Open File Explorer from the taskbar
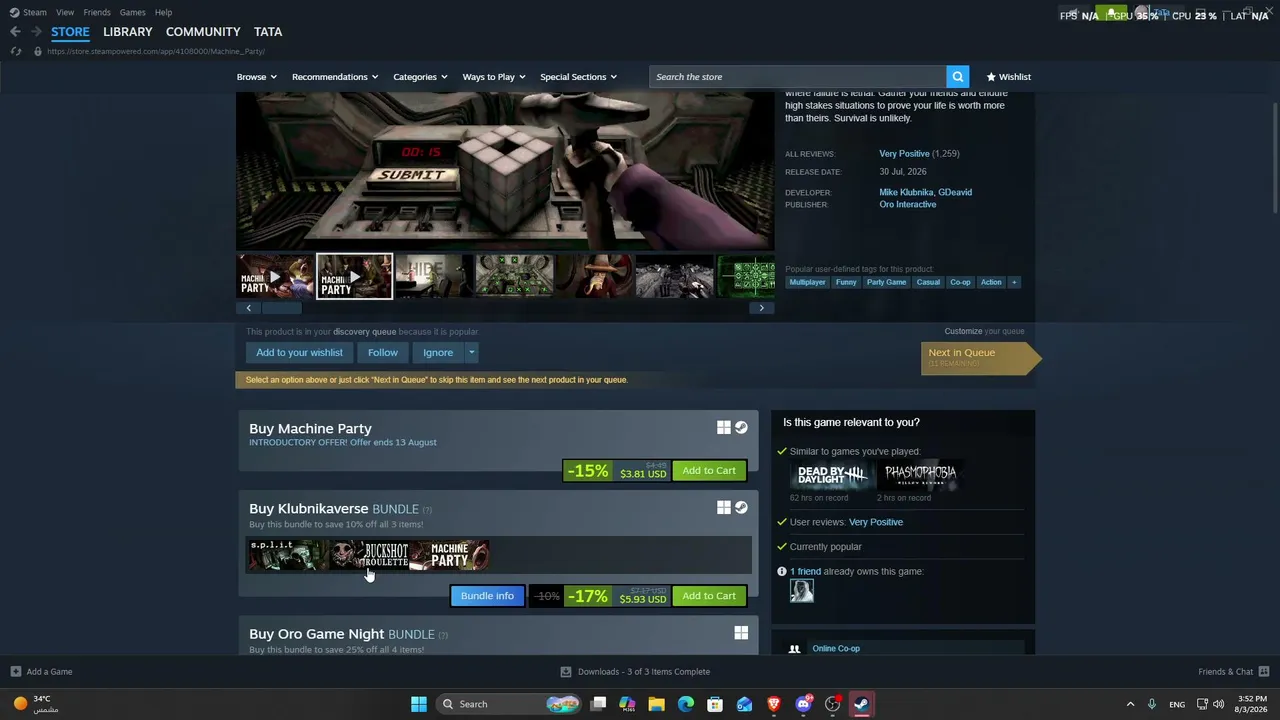 pos(656,704)
